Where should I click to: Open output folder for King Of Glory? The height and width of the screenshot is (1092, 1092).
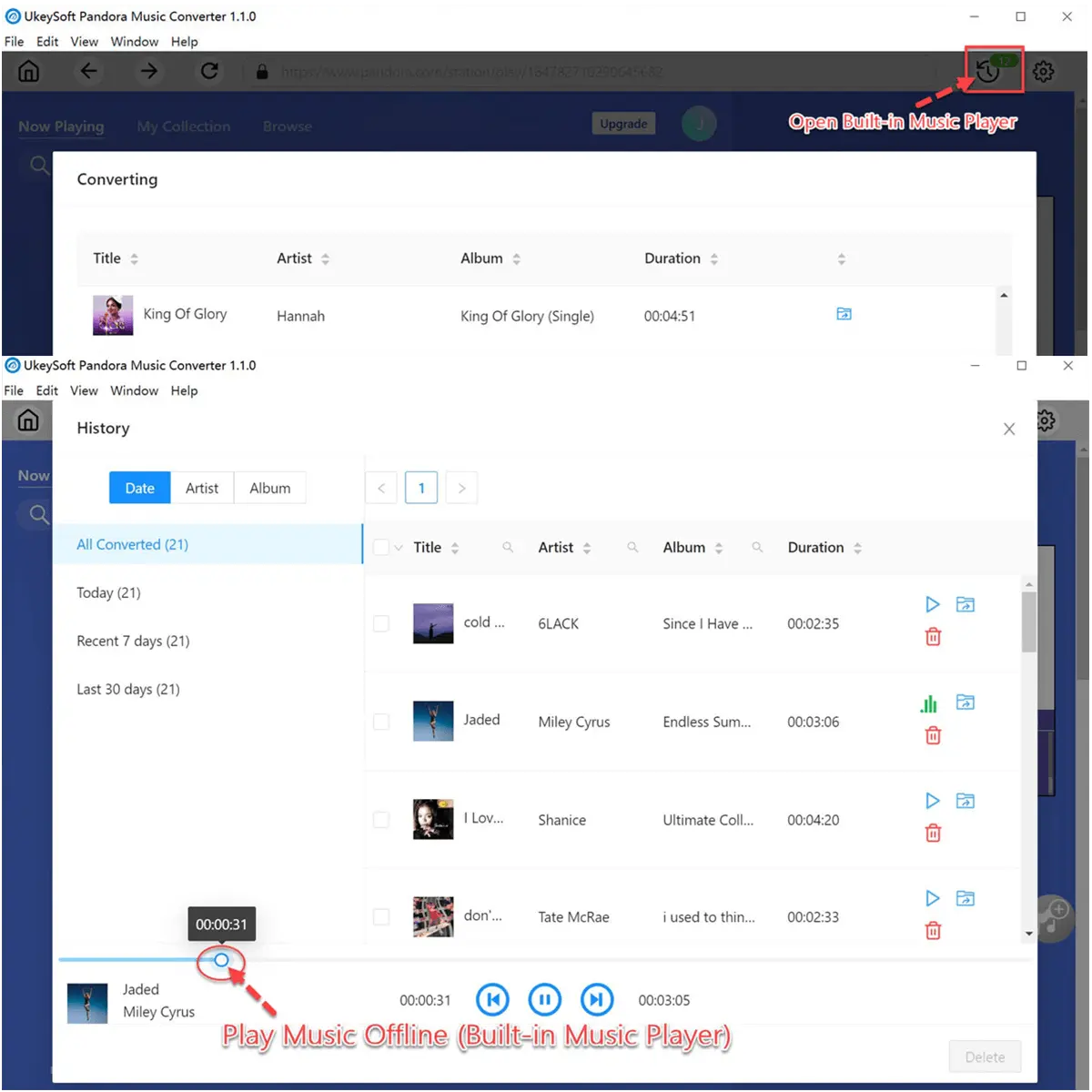[844, 314]
